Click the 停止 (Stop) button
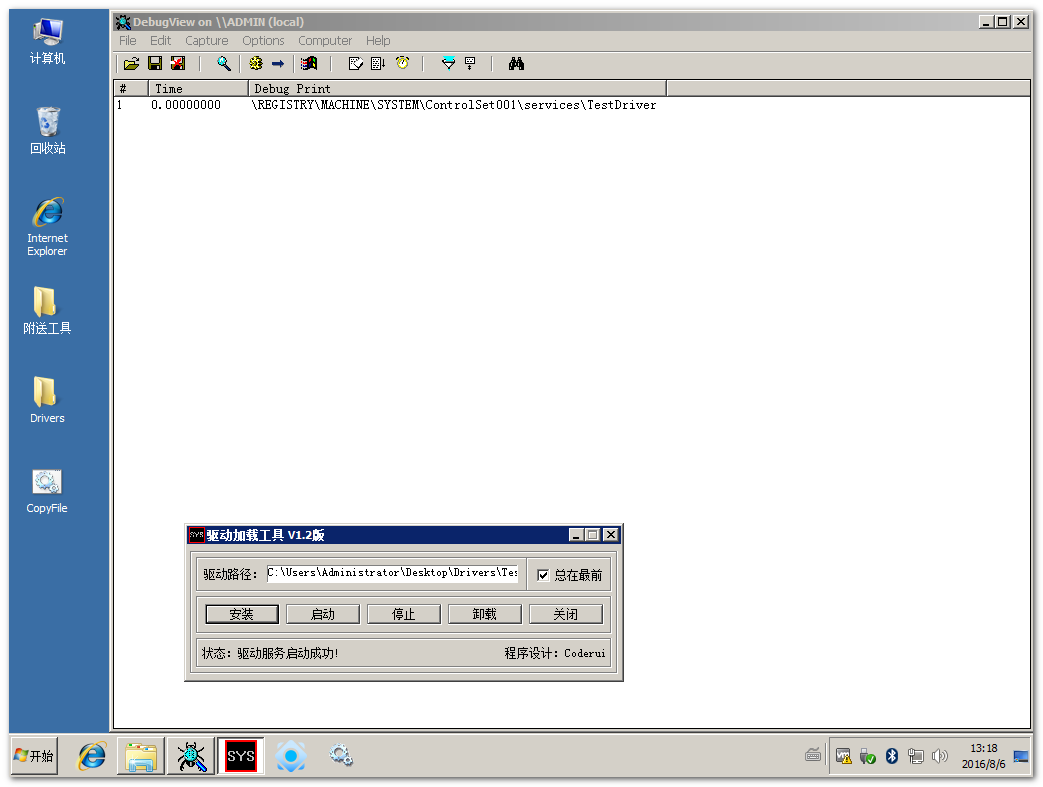Screen dimensions: 1043x787 coord(404,614)
